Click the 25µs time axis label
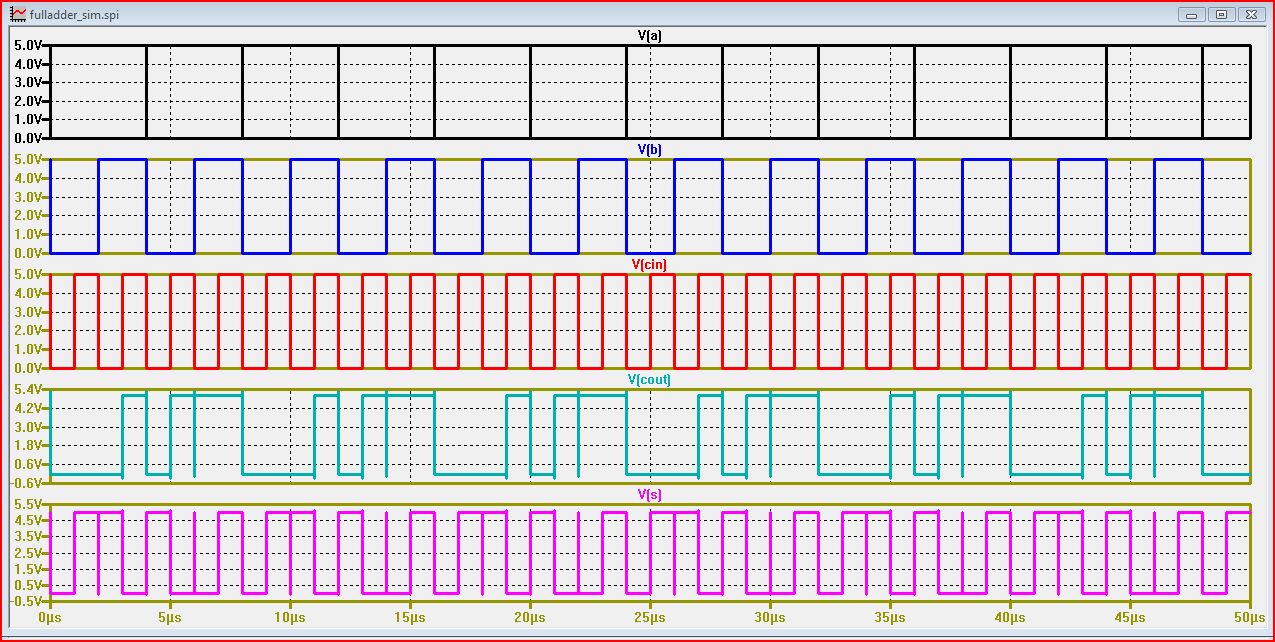This screenshot has width=1275, height=642. pyautogui.click(x=650, y=618)
